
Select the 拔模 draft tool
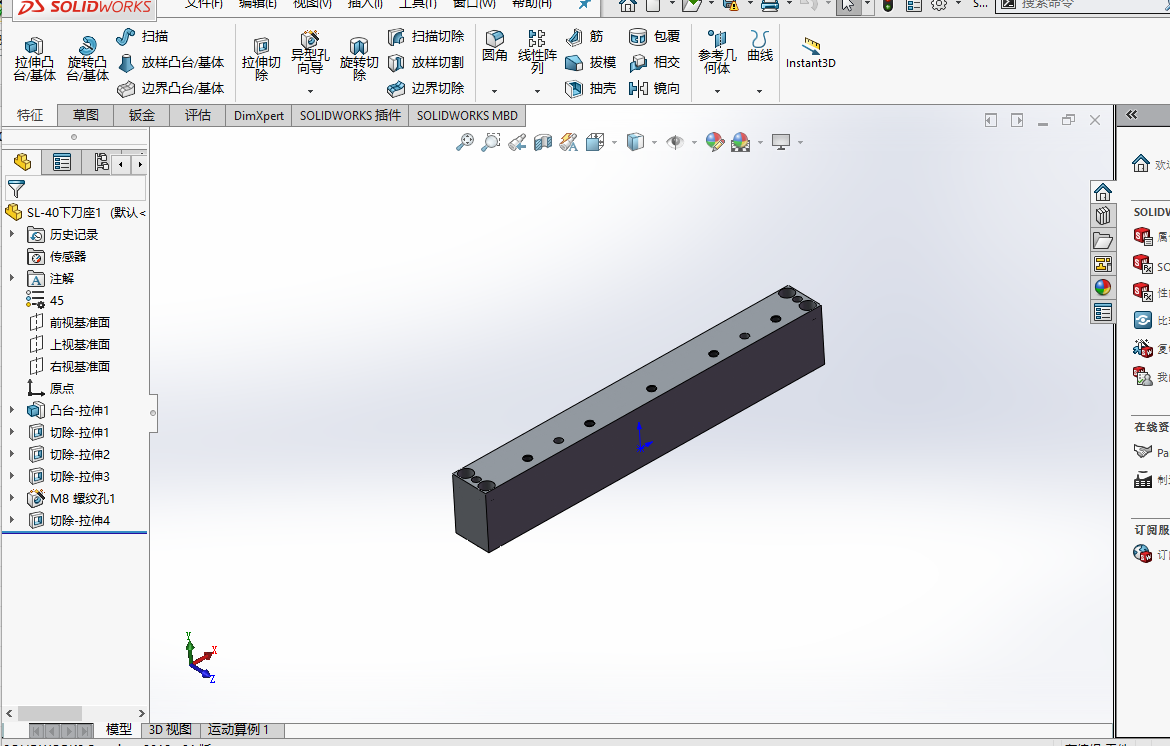590,62
